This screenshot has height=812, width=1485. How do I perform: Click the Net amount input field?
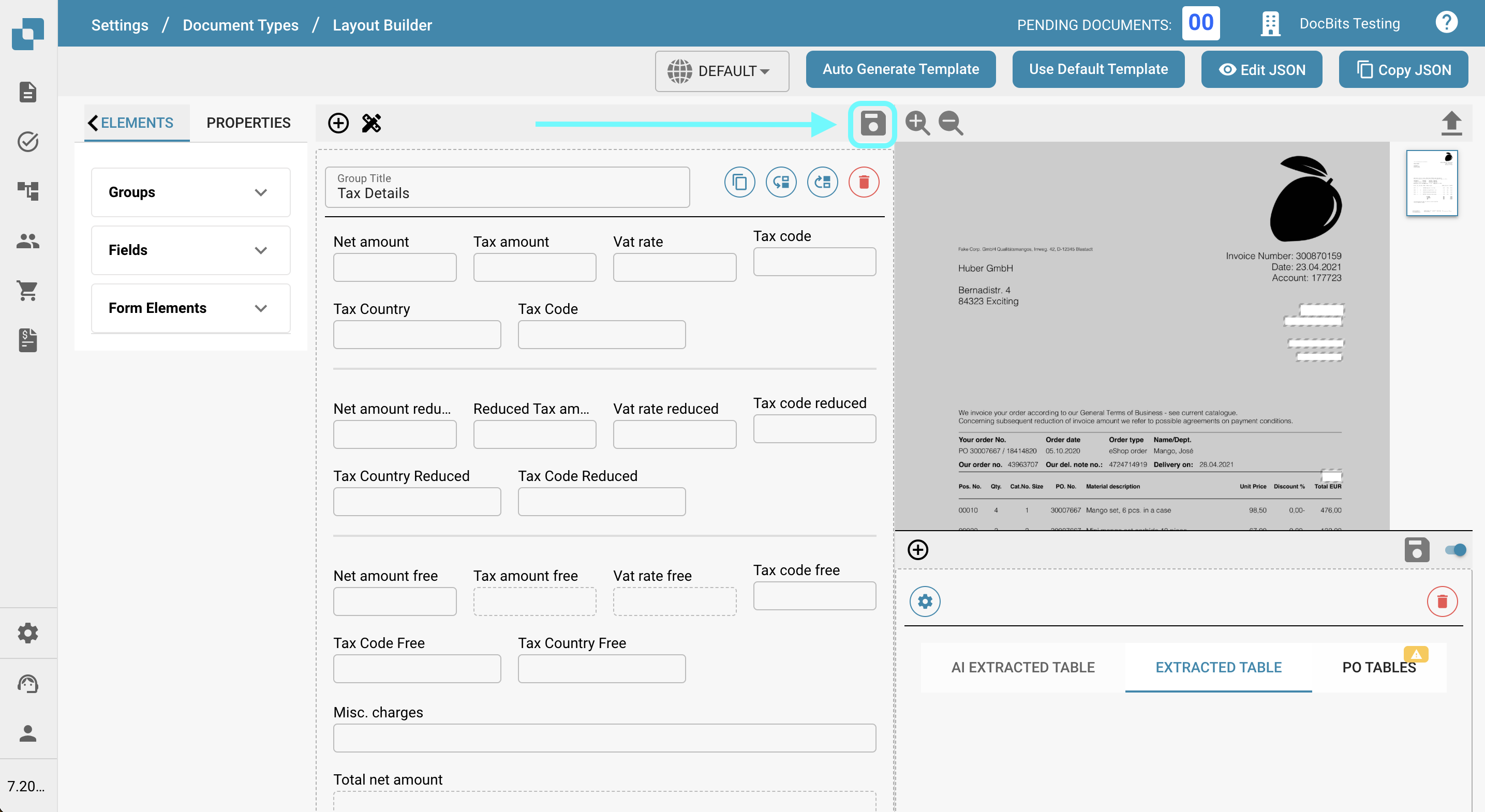(394, 267)
